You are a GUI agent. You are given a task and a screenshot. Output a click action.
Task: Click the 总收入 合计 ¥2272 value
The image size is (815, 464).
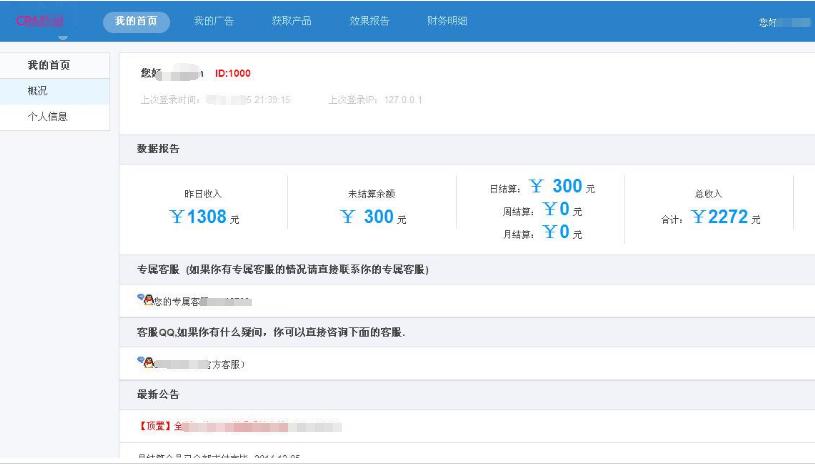[x=726, y=217]
